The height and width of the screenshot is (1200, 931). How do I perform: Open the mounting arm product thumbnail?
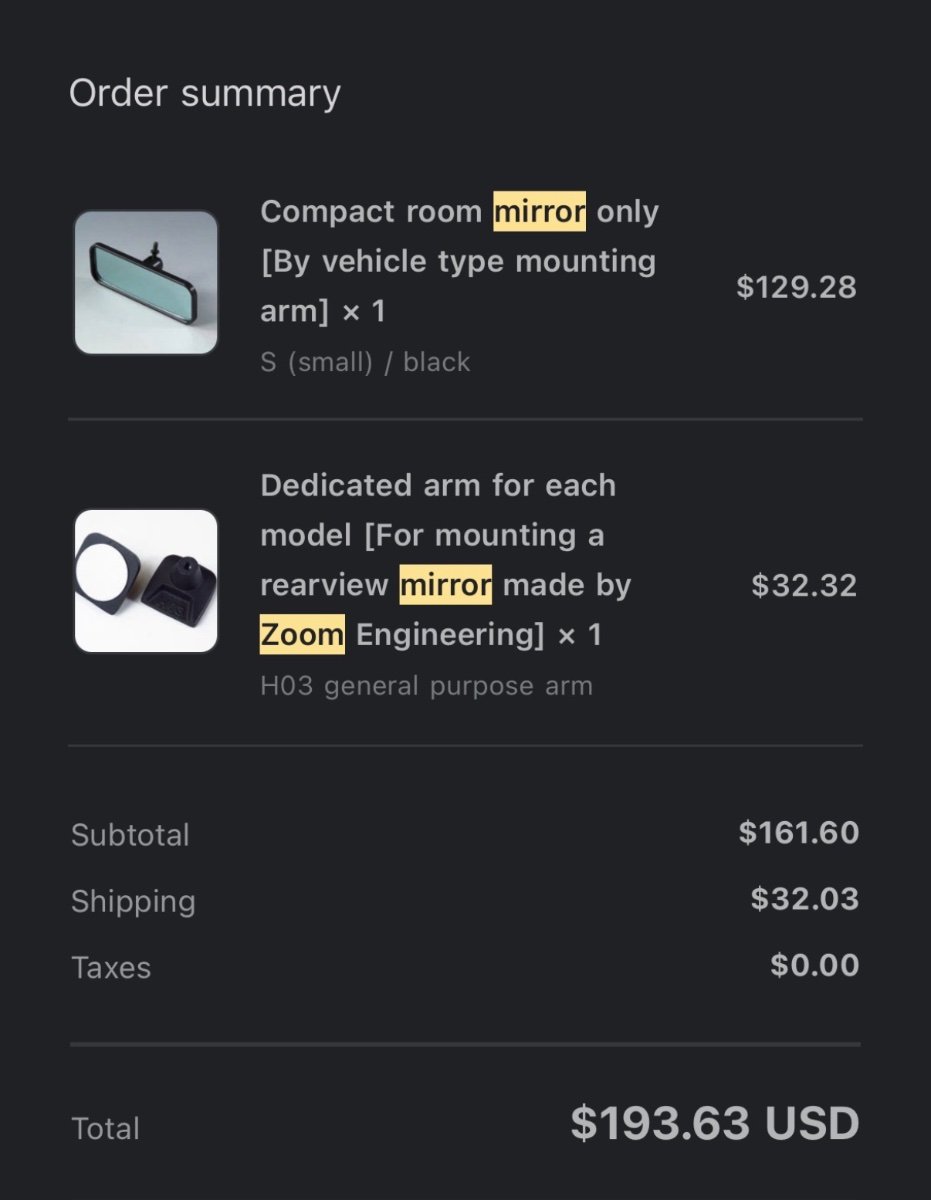click(146, 581)
